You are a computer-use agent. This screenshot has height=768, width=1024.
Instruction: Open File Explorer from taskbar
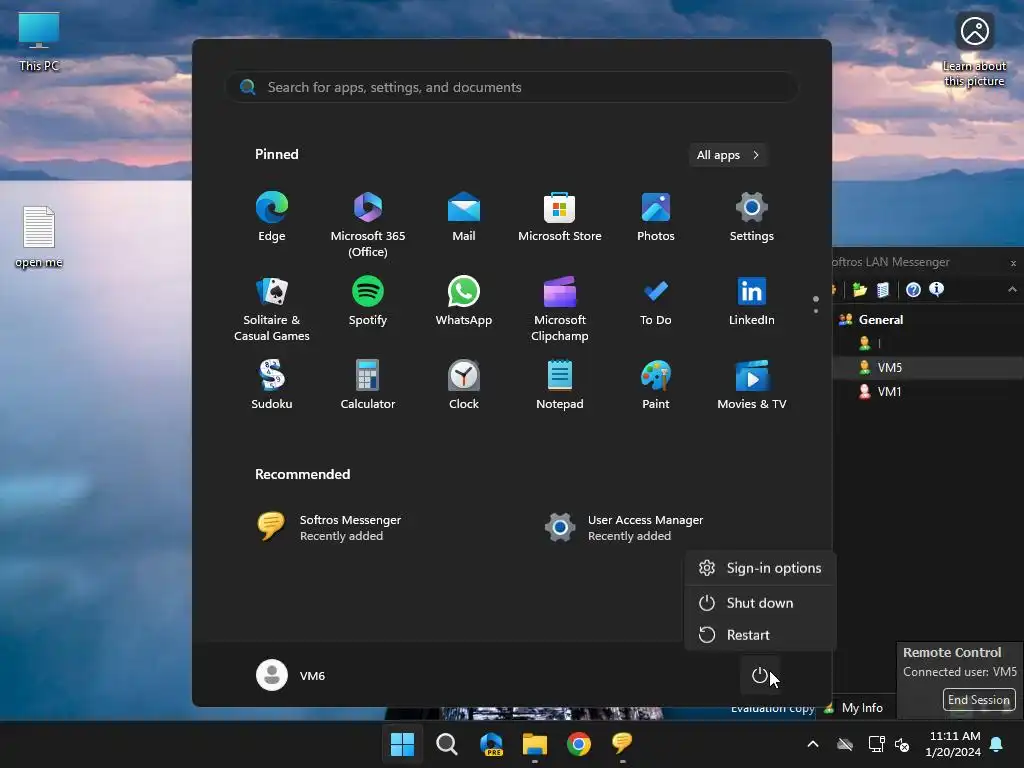(x=535, y=744)
